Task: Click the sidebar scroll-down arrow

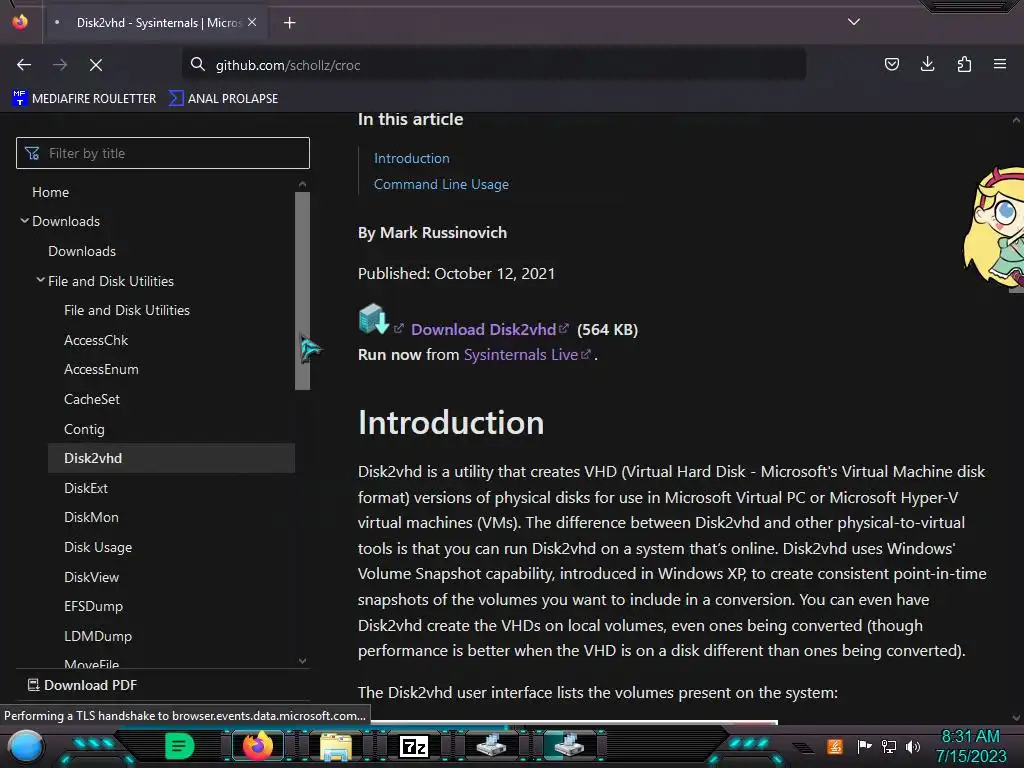Action: (x=302, y=661)
